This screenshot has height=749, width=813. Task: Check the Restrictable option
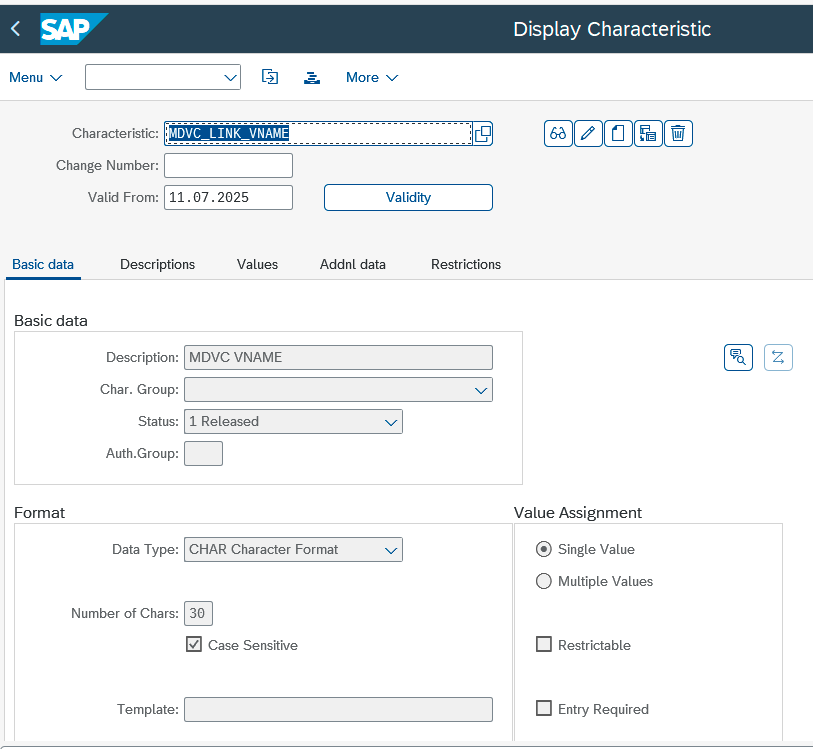(x=543, y=644)
